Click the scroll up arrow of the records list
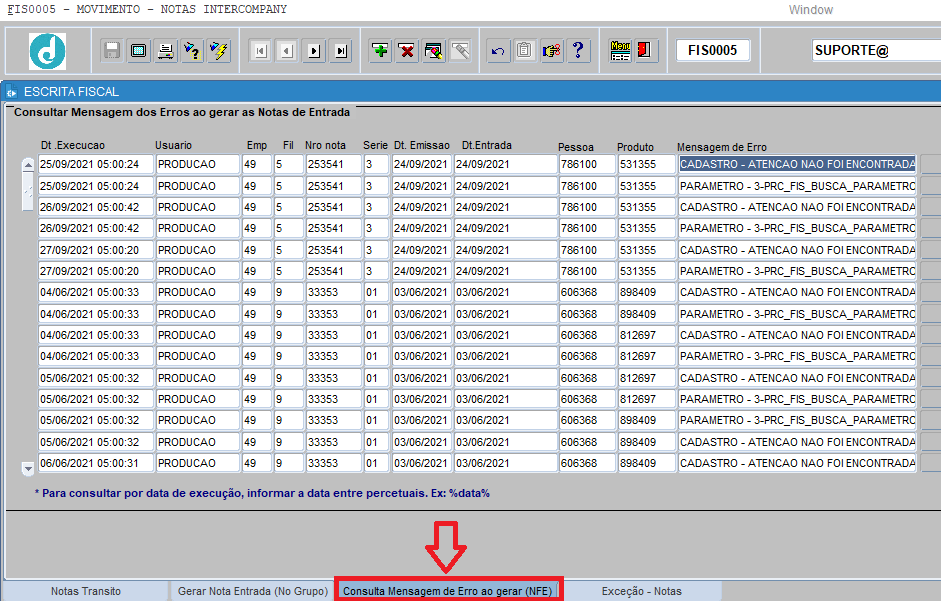 click(x=28, y=164)
